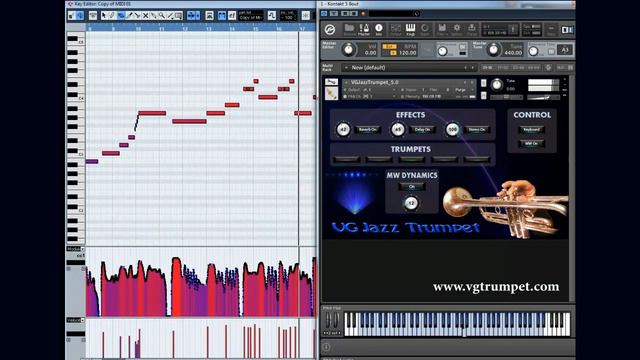This screenshot has width=640, height=360.
Task: Click the Step Input icon in Key Editor
Action: point(272,16)
